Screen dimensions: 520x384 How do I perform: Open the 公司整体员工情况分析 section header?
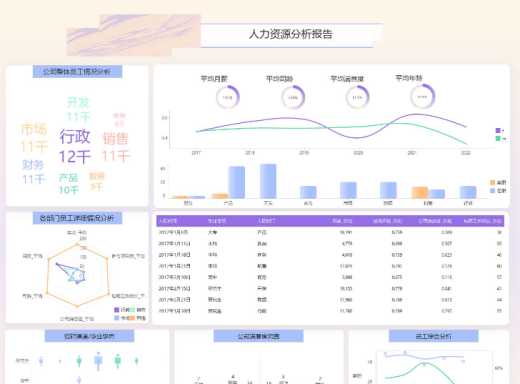point(77,72)
